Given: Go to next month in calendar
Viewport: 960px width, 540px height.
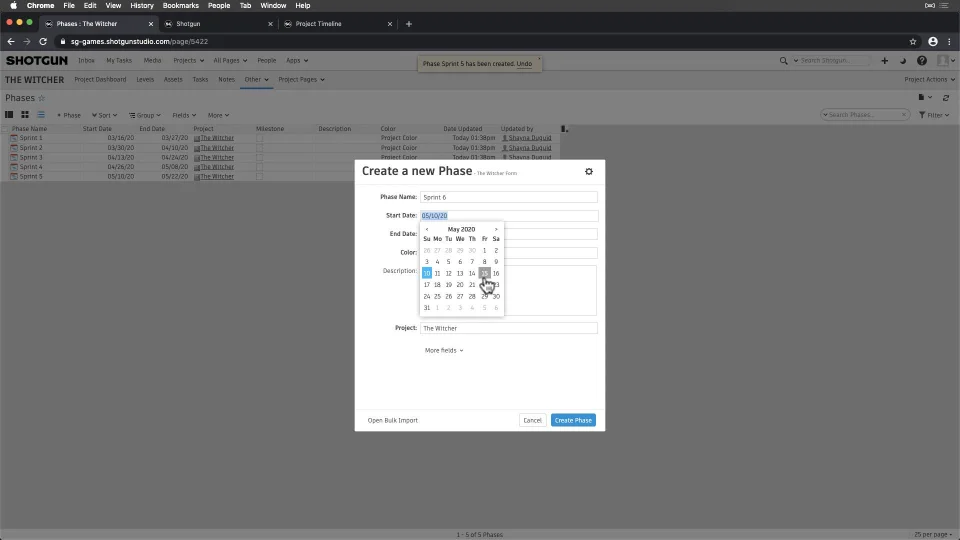Looking at the screenshot, I should click(x=496, y=229).
